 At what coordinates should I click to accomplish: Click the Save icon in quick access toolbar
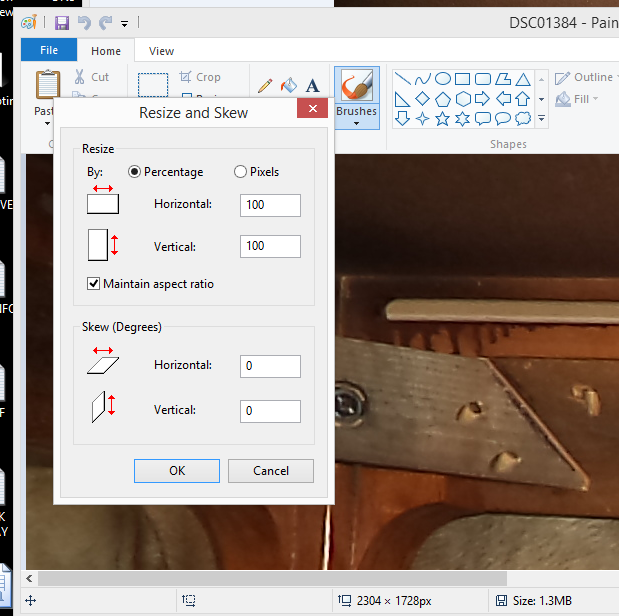pos(62,23)
